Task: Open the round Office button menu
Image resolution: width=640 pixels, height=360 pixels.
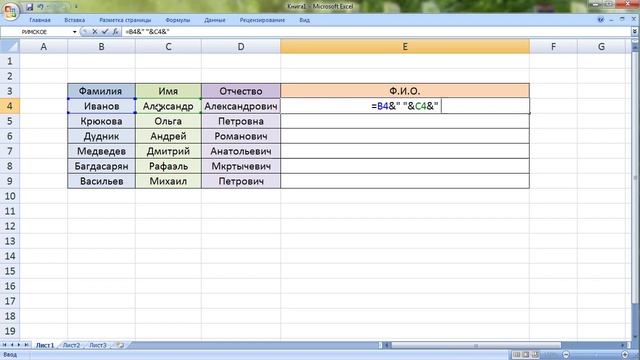Action: click(x=10, y=10)
